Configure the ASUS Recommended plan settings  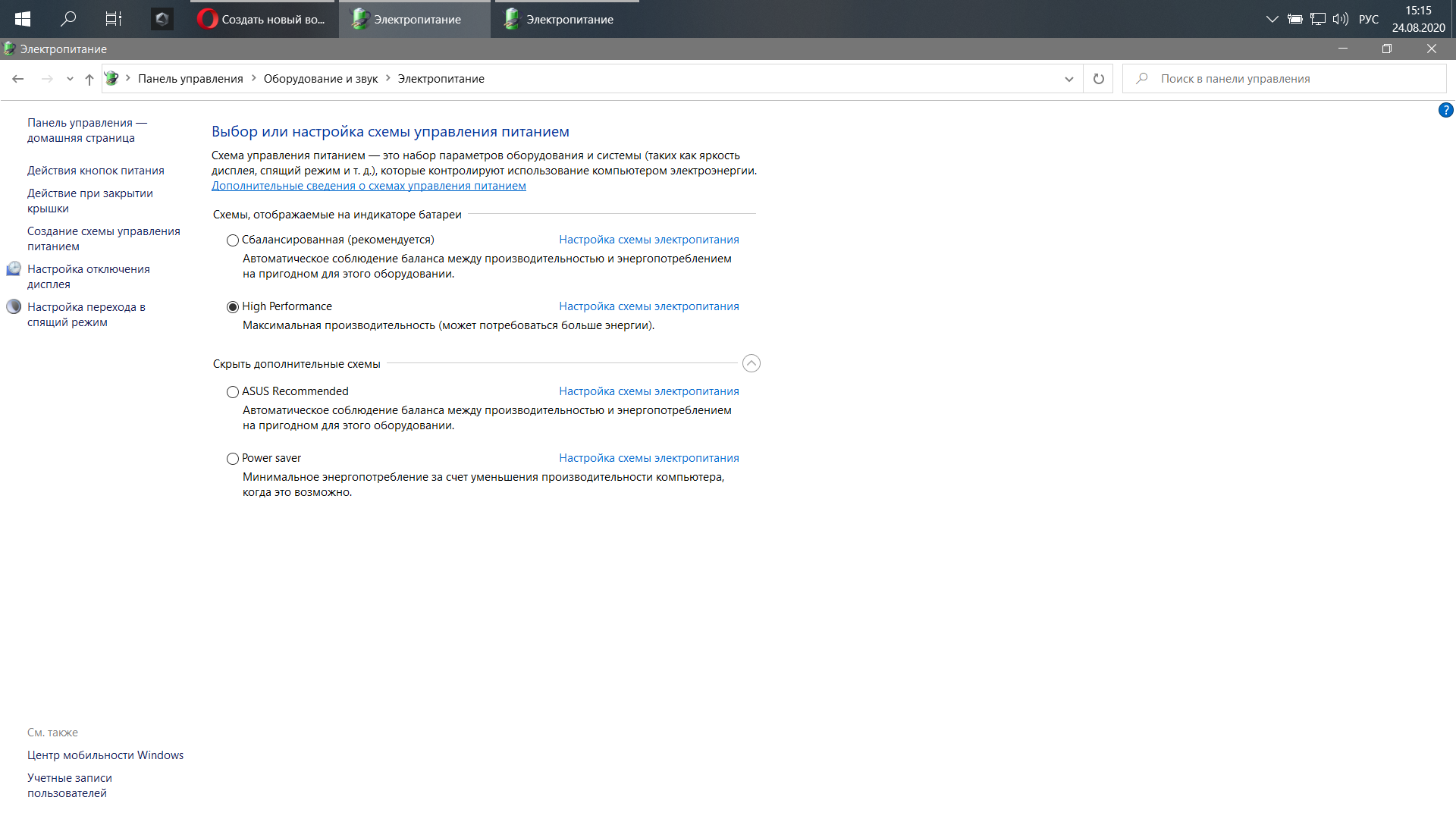(649, 391)
